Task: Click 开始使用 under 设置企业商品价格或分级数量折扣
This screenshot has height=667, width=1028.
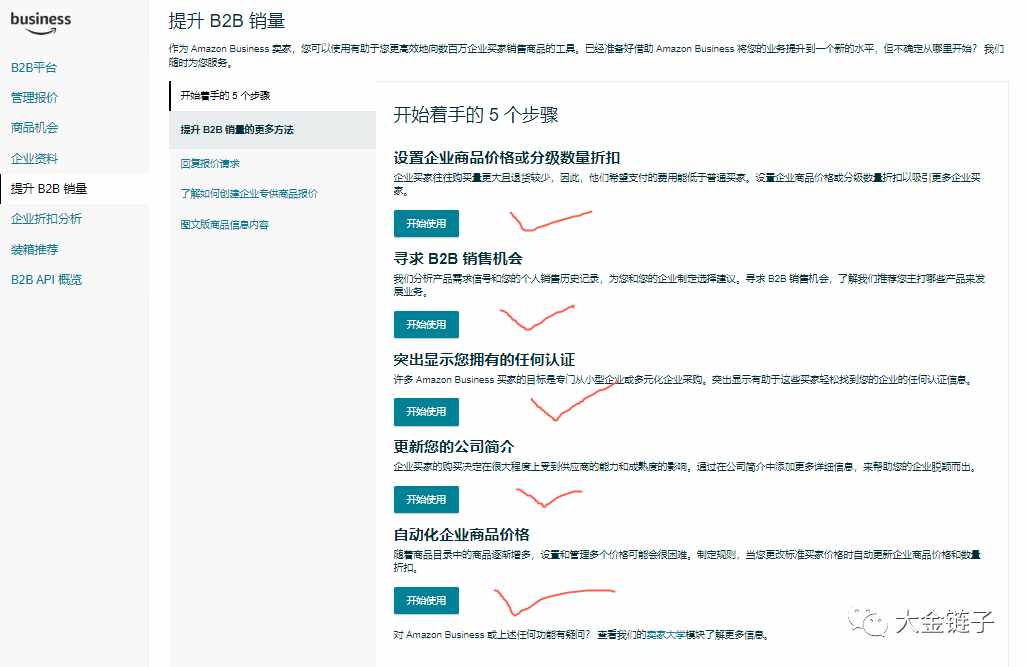Action: point(426,224)
